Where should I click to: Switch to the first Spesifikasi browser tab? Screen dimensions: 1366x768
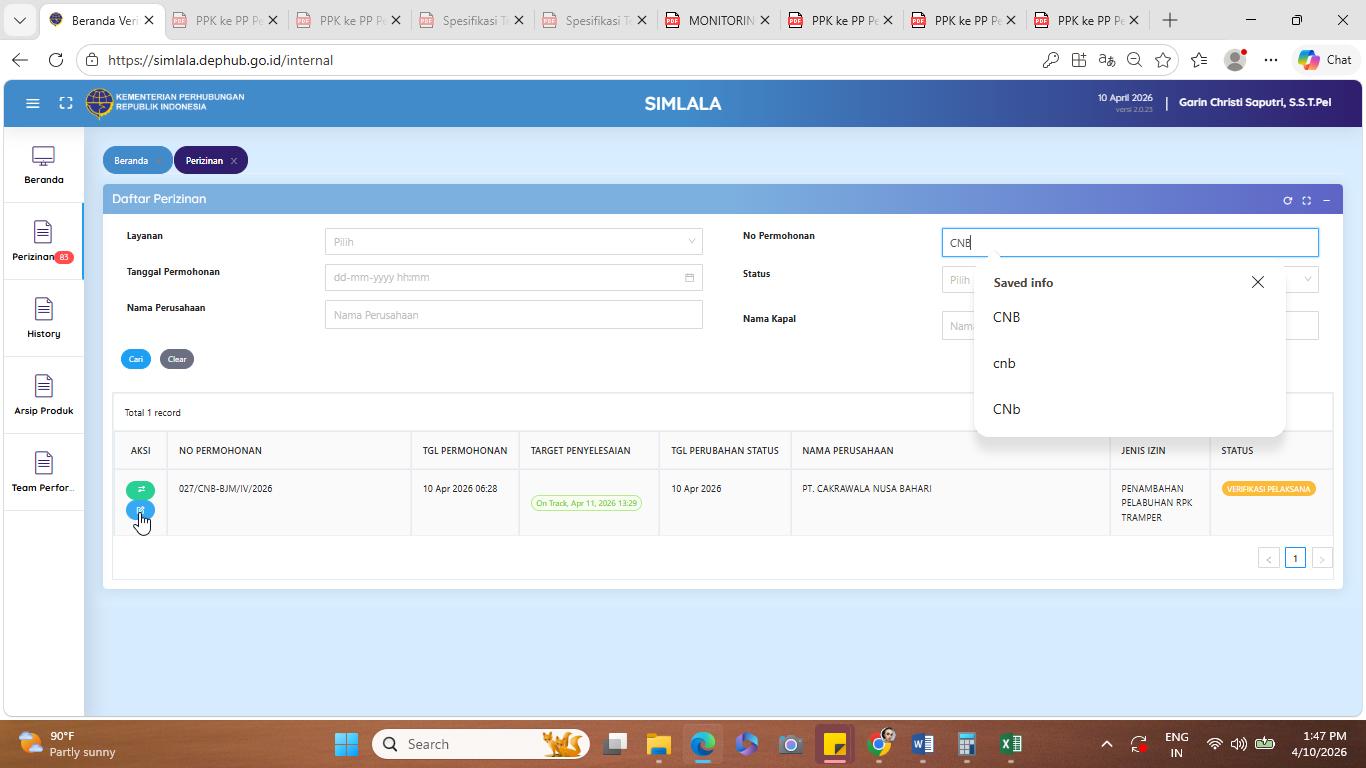[x=470, y=20]
